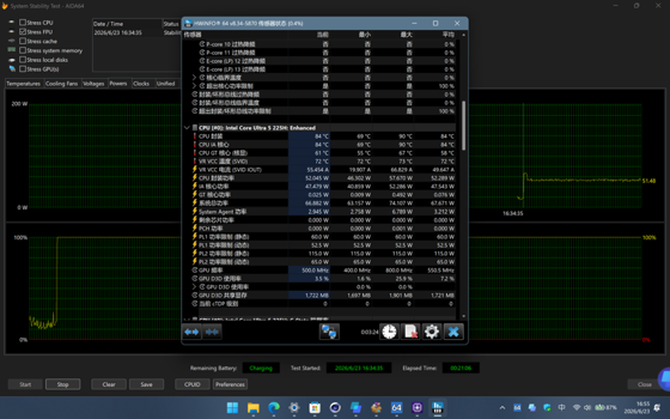Image resolution: width=670 pixels, height=419 pixels.
Task: Click thermometer icon beside VR VCC 温度 row
Action: [195, 161]
